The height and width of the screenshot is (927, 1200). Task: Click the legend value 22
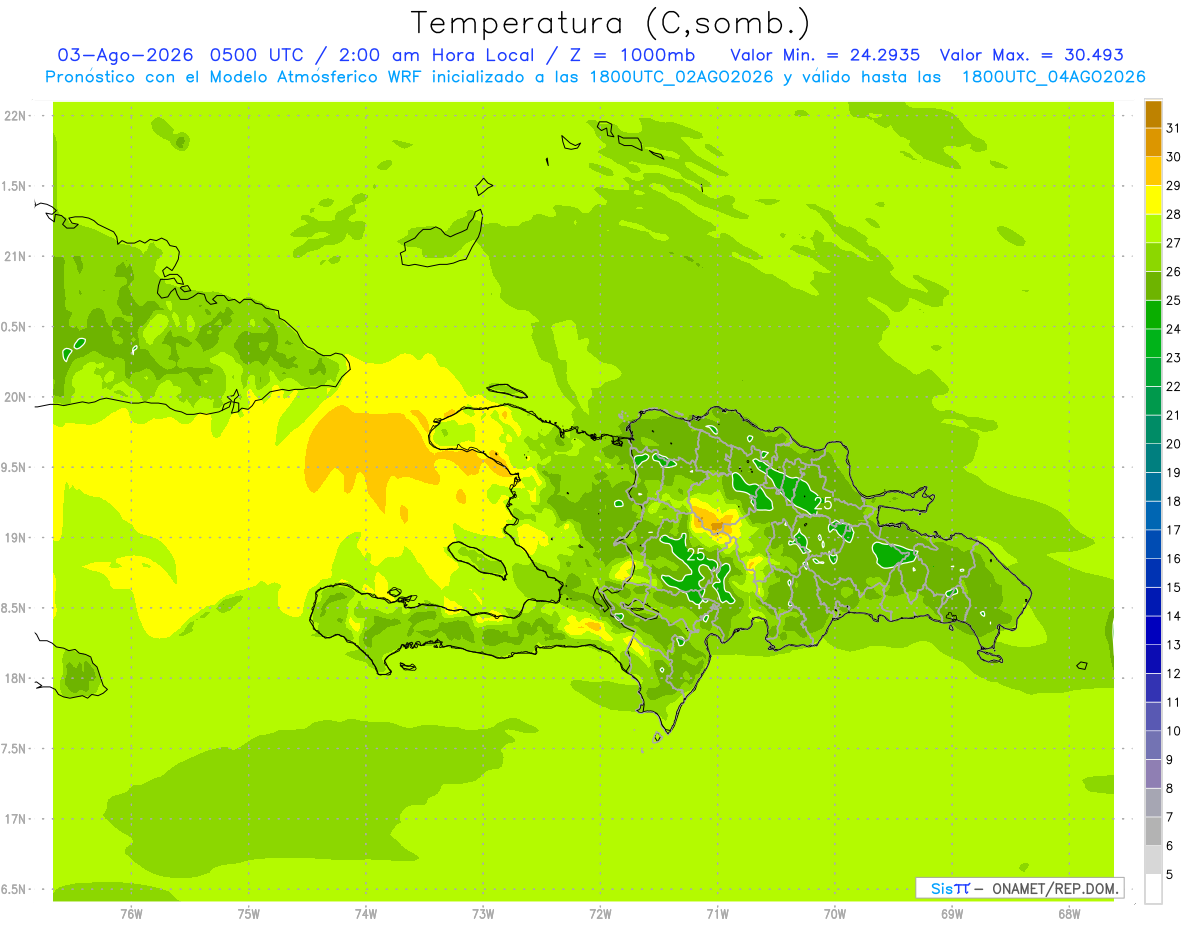pyautogui.click(x=1174, y=386)
